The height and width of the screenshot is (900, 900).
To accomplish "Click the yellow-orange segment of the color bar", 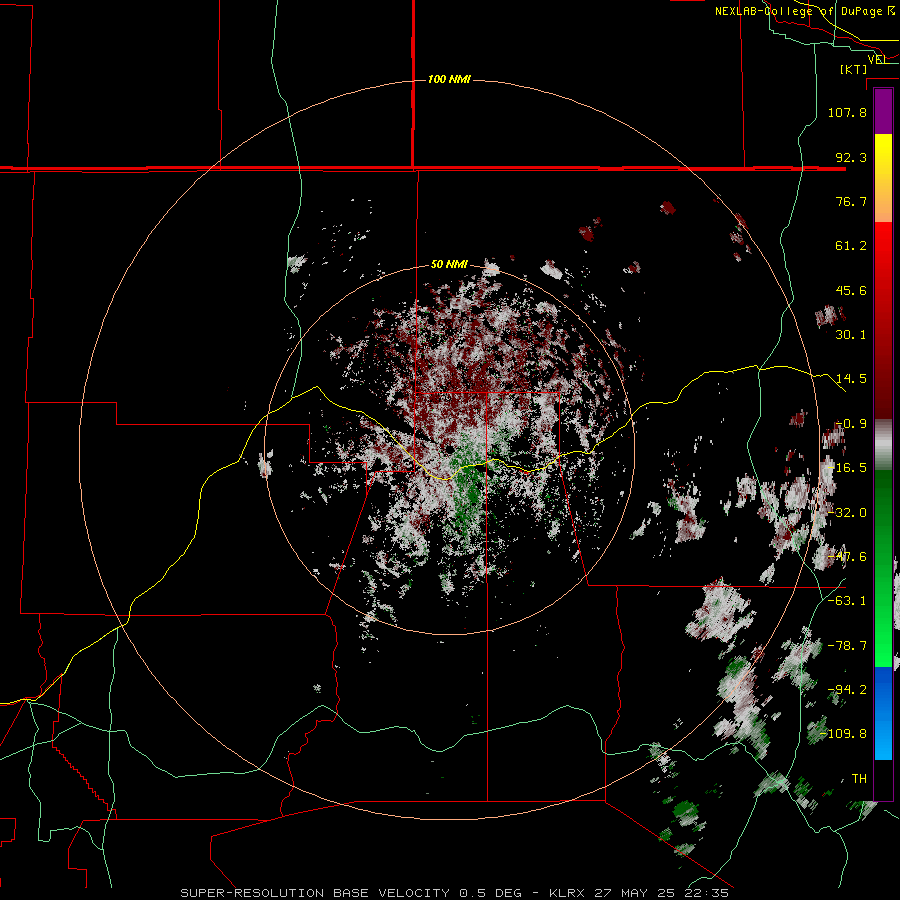I will pyautogui.click(x=883, y=178).
